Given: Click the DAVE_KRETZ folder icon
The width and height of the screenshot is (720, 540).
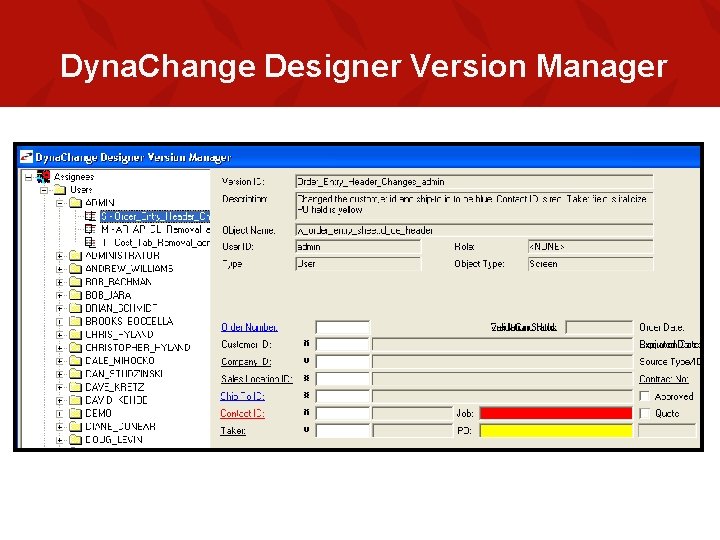Looking at the screenshot, I should coord(75,387).
